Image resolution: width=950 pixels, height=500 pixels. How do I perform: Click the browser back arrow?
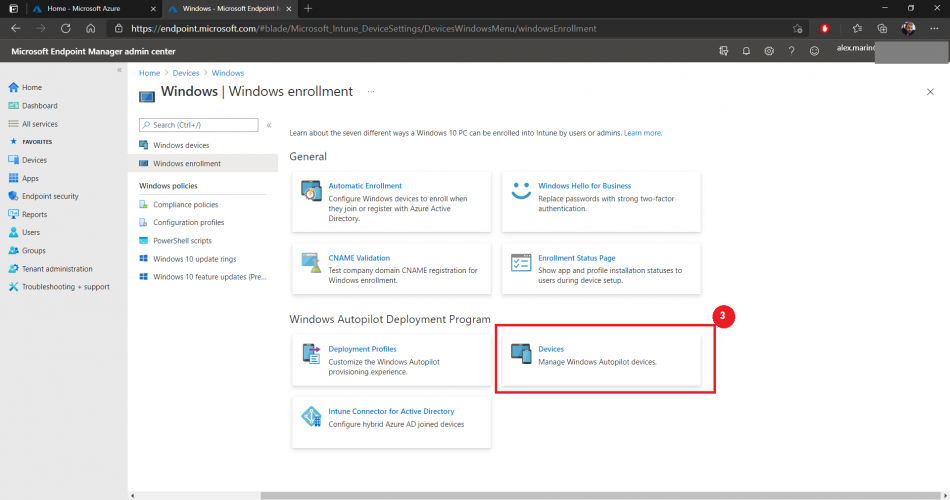pos(16,28)
